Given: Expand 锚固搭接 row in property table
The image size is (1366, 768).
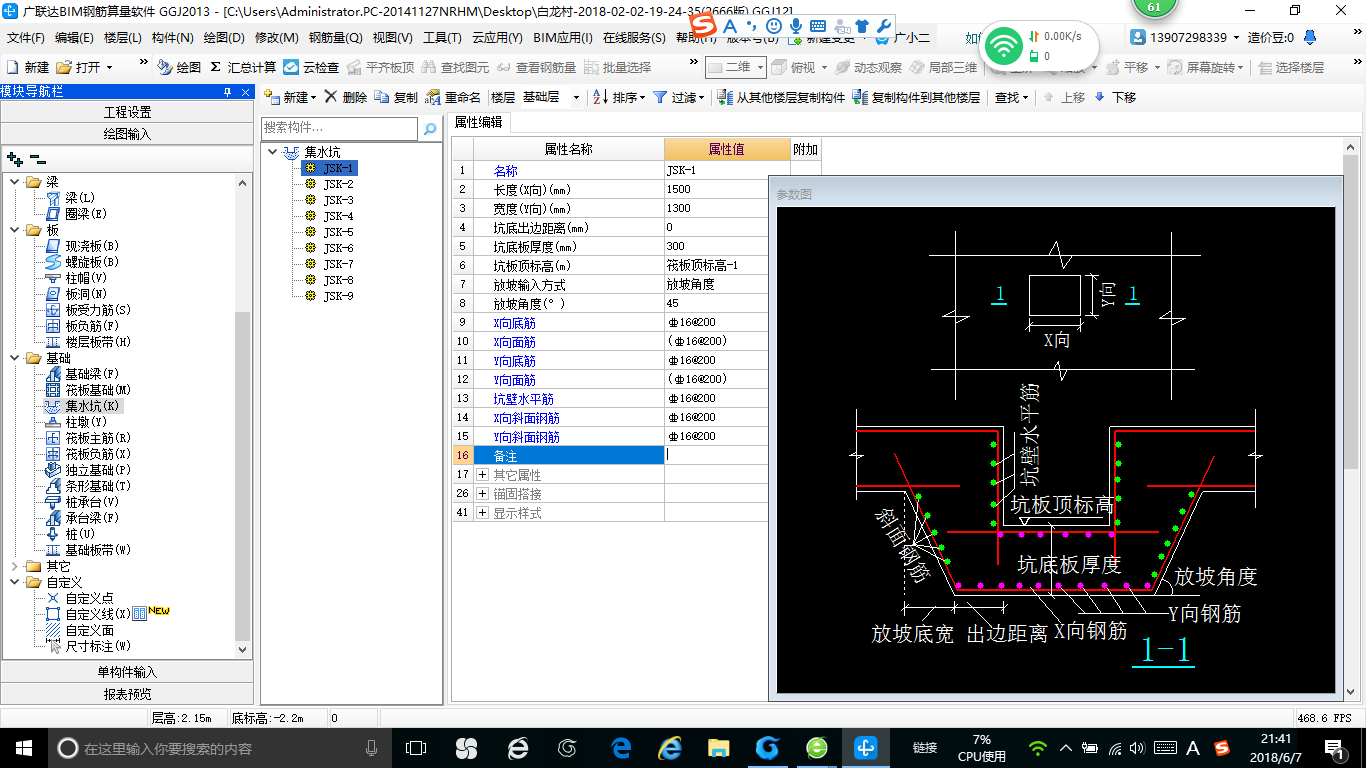Looking at the screenshot, I should point(483,493).
